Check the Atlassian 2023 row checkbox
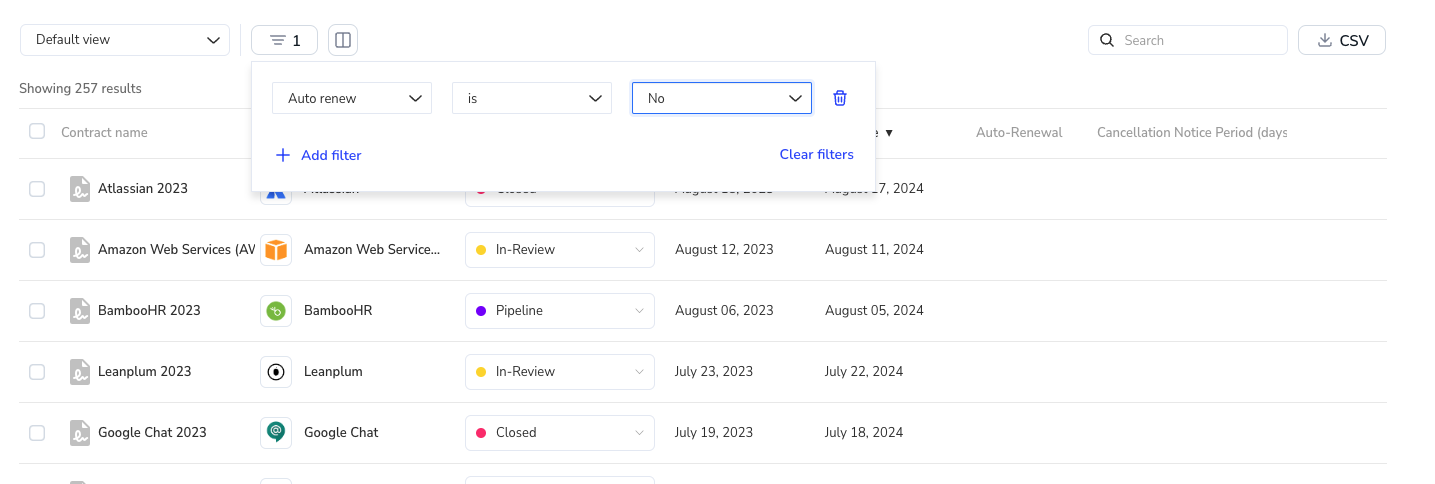1435x484 pixels. click(x=37, y=189)
